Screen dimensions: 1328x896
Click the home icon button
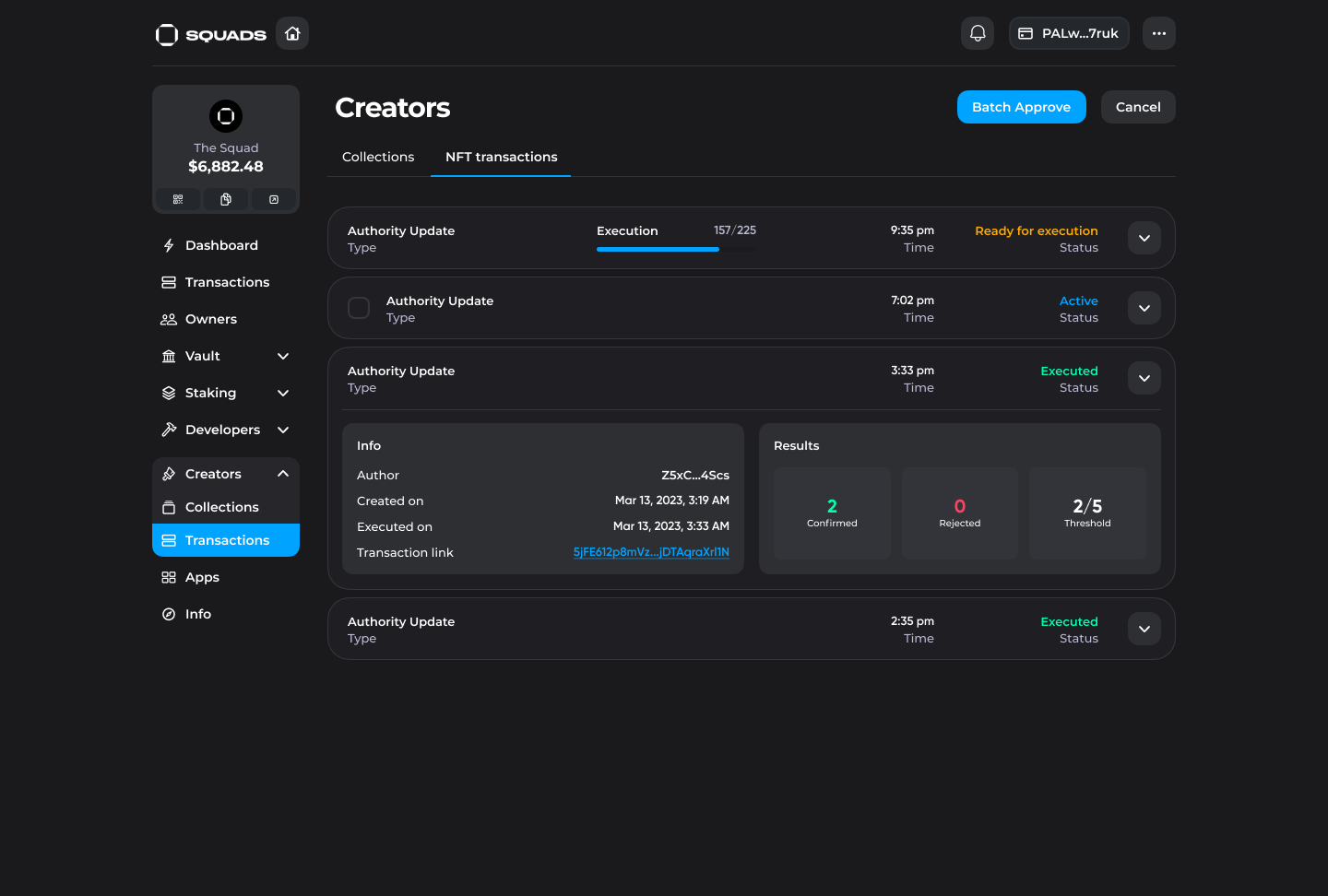[x=292, y=34]
